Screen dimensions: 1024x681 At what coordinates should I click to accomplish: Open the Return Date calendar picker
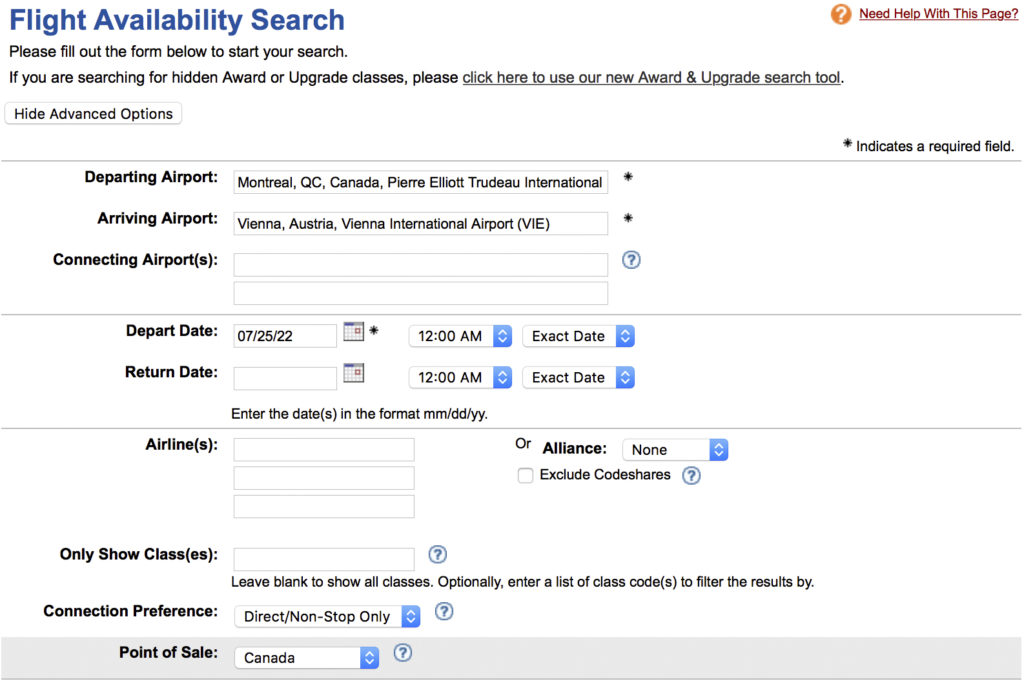pyautogui.click(x=353, y=373)
